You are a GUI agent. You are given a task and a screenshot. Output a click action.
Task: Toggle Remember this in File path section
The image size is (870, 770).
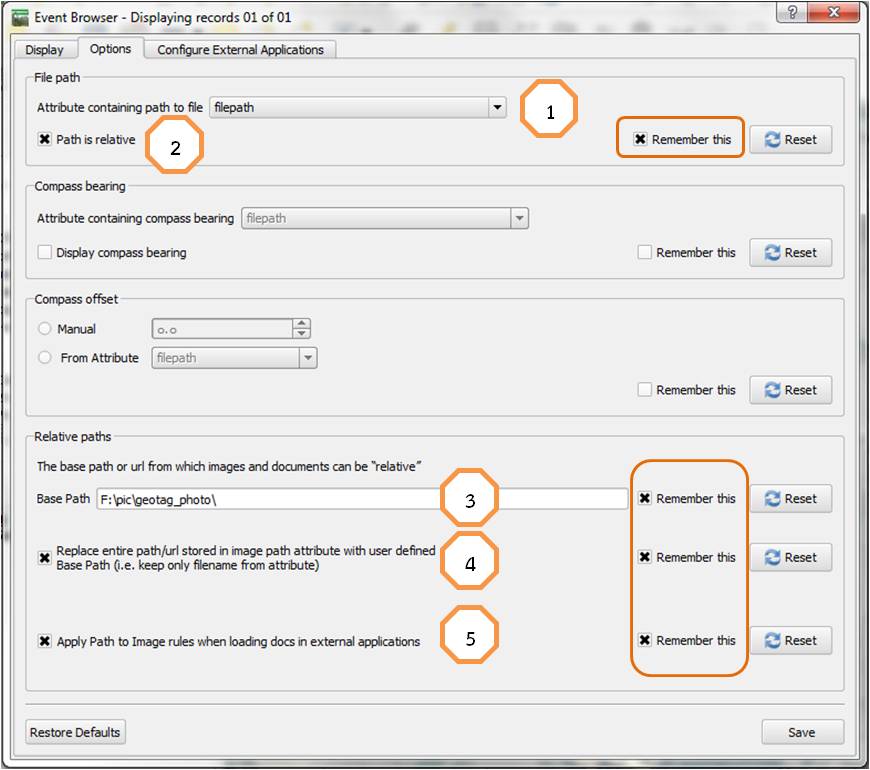point(640,139)
